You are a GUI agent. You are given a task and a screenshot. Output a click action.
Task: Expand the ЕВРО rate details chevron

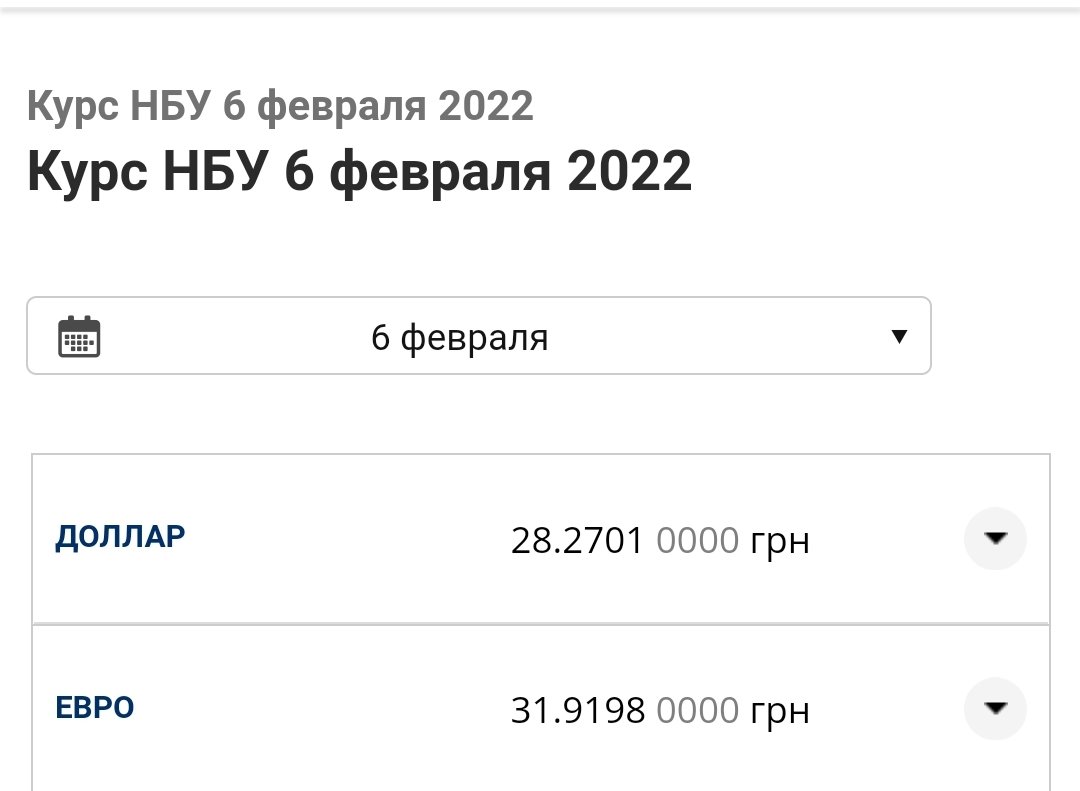(994, 709)
